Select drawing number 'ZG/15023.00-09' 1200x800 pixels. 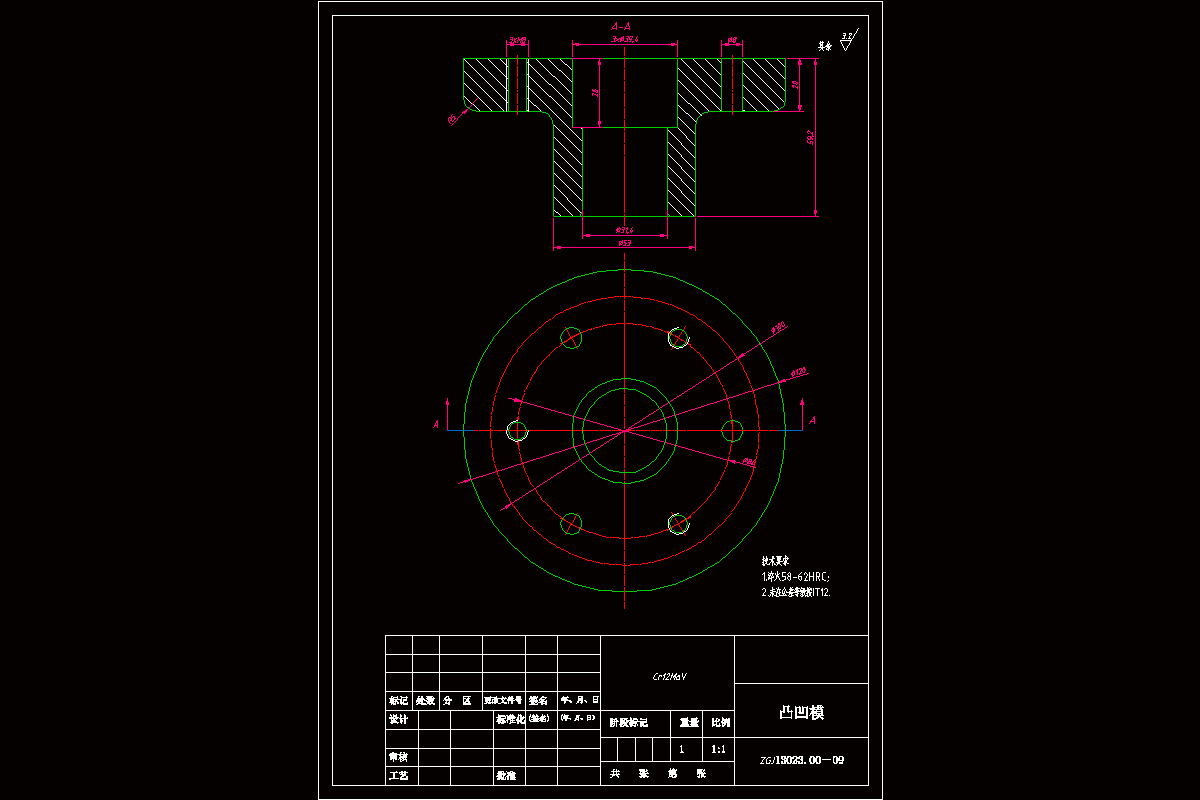click(802, 760)
